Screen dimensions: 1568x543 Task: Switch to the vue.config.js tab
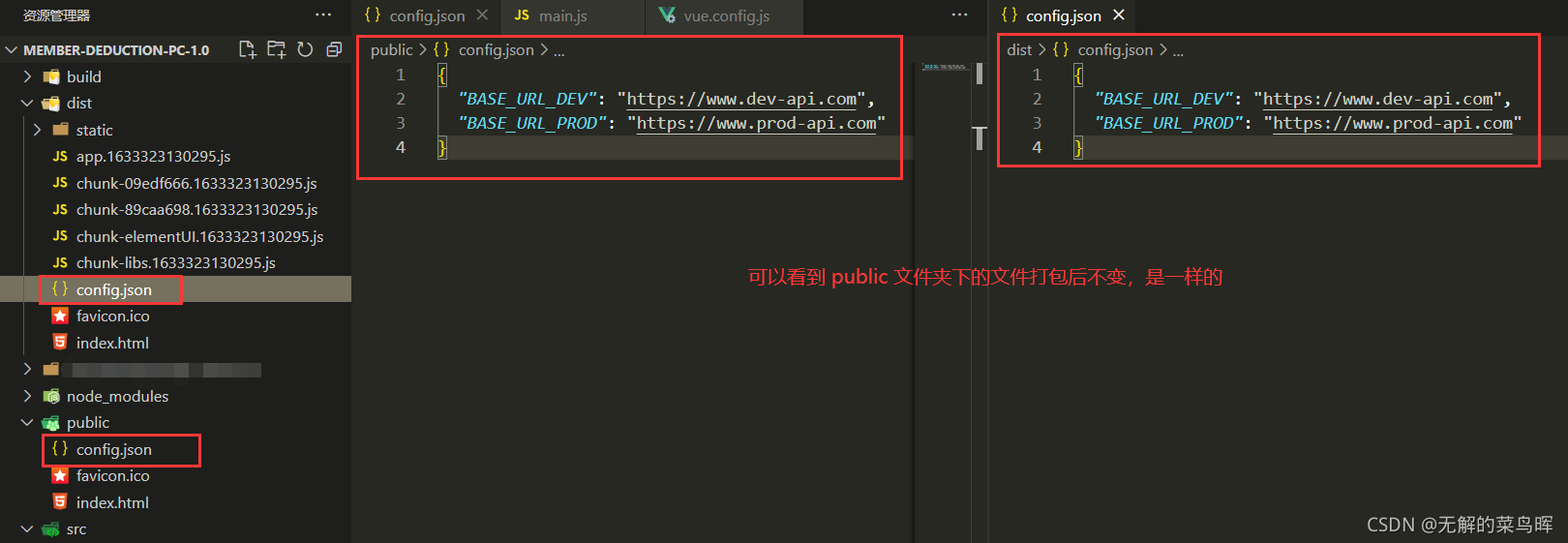click(724, 15)
